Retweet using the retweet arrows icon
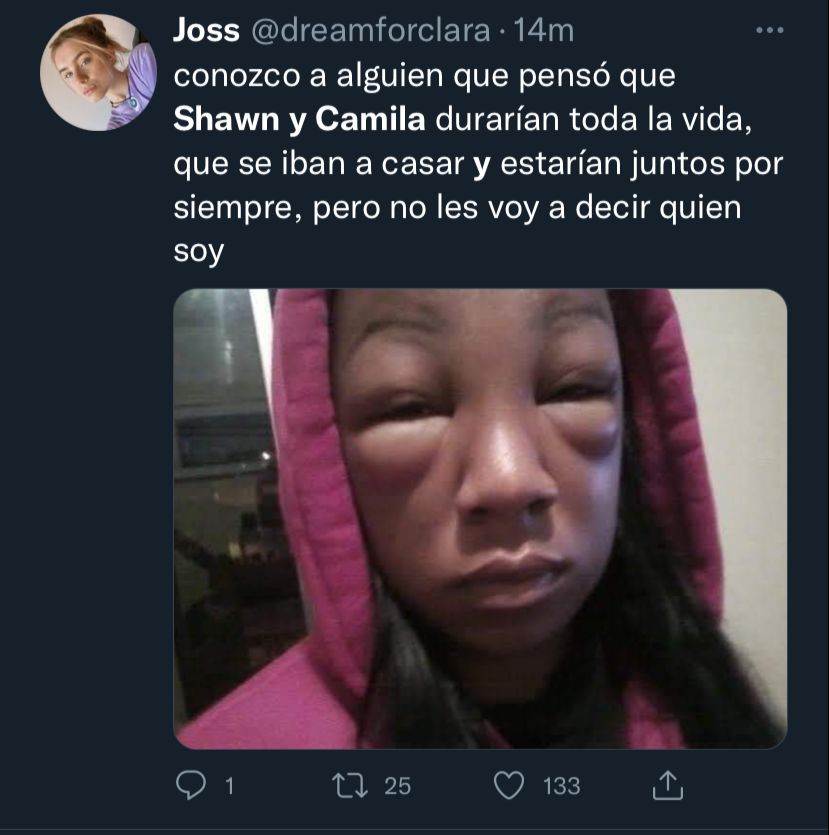This screenshot has height=835, width=829. click(349, 786)
